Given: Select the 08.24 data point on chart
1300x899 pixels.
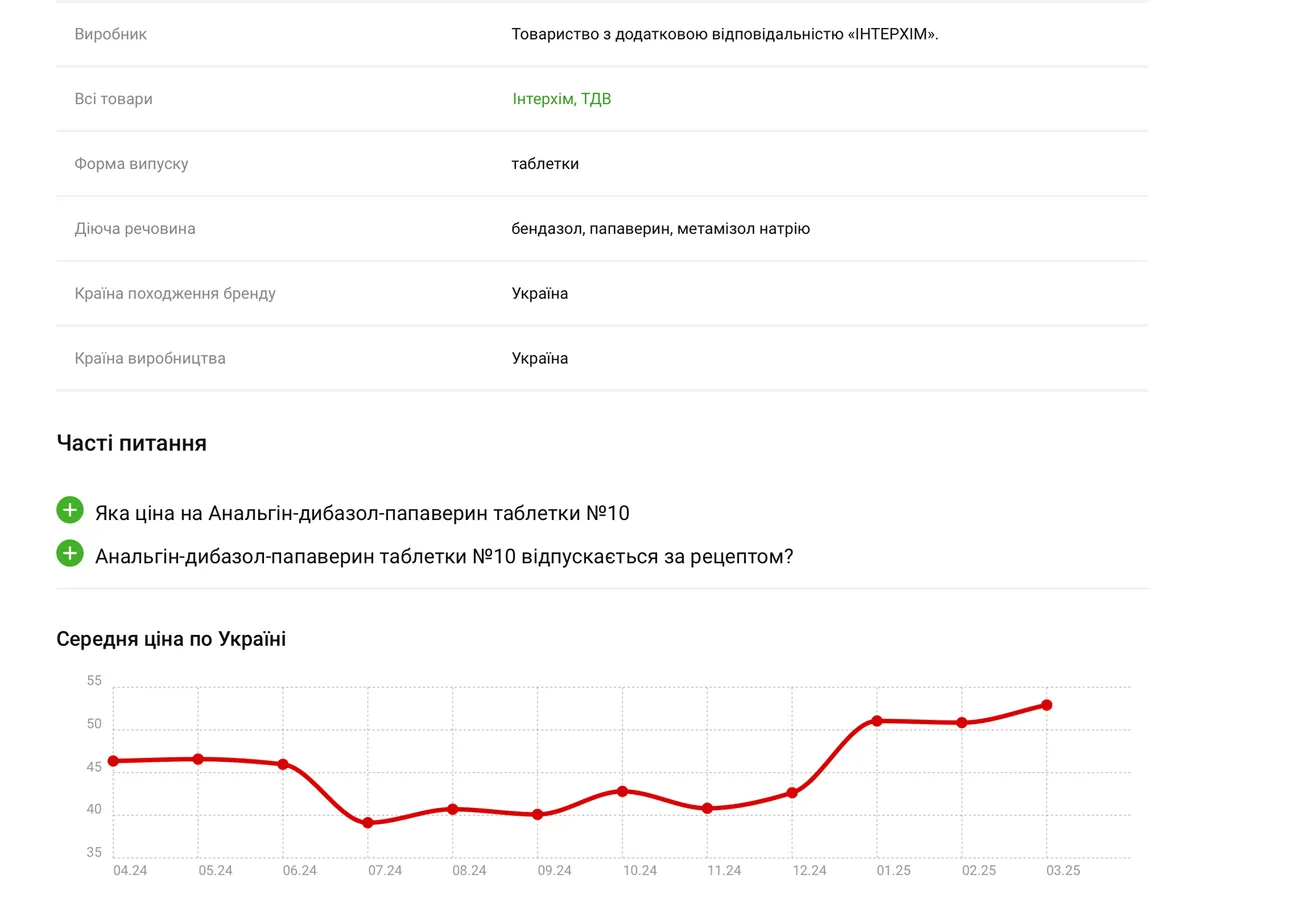Looking at the screenshot, I should click(453, 809).
